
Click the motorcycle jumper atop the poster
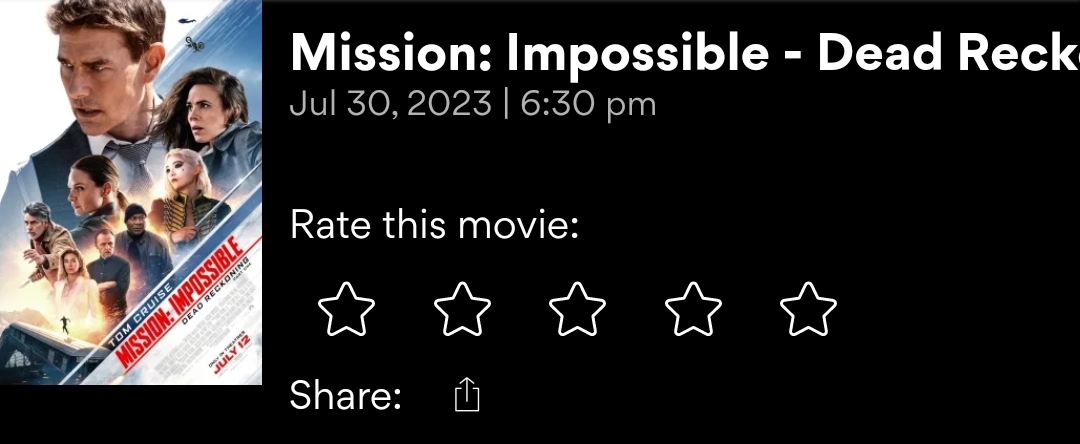[x=193, y=44]
